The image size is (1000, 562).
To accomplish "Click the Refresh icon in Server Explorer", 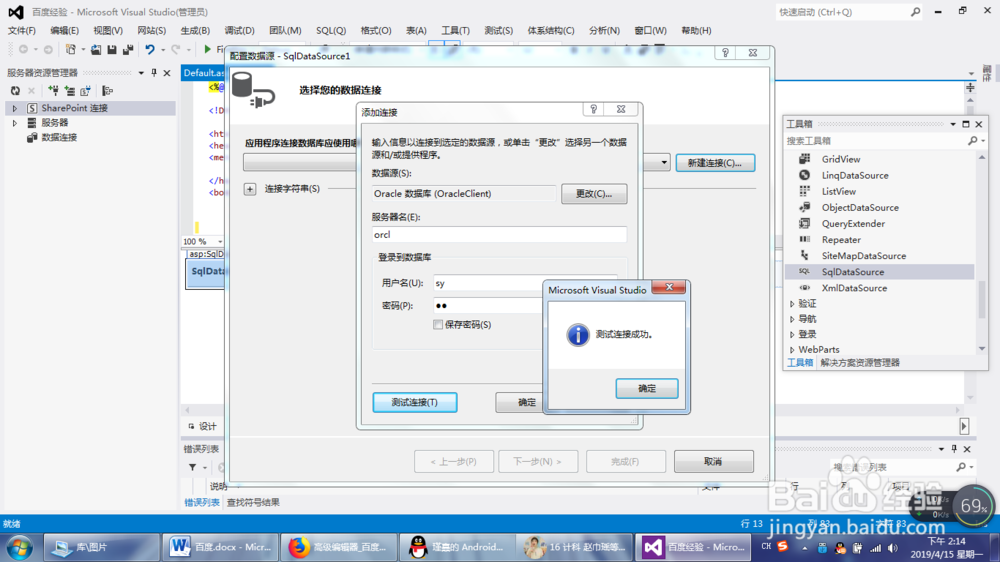I will coord(15,91).
